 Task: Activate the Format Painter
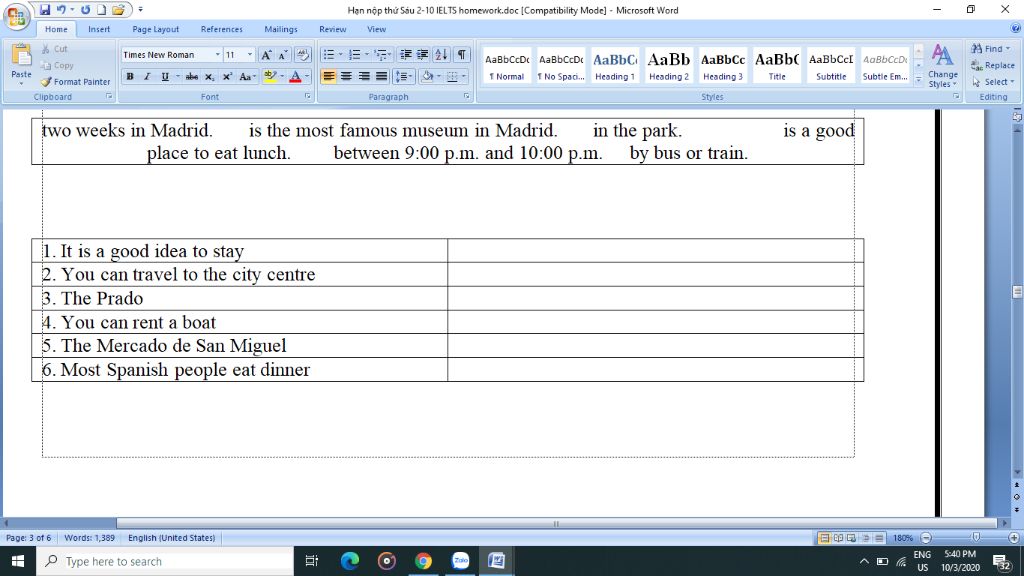(x=75, y=82)
